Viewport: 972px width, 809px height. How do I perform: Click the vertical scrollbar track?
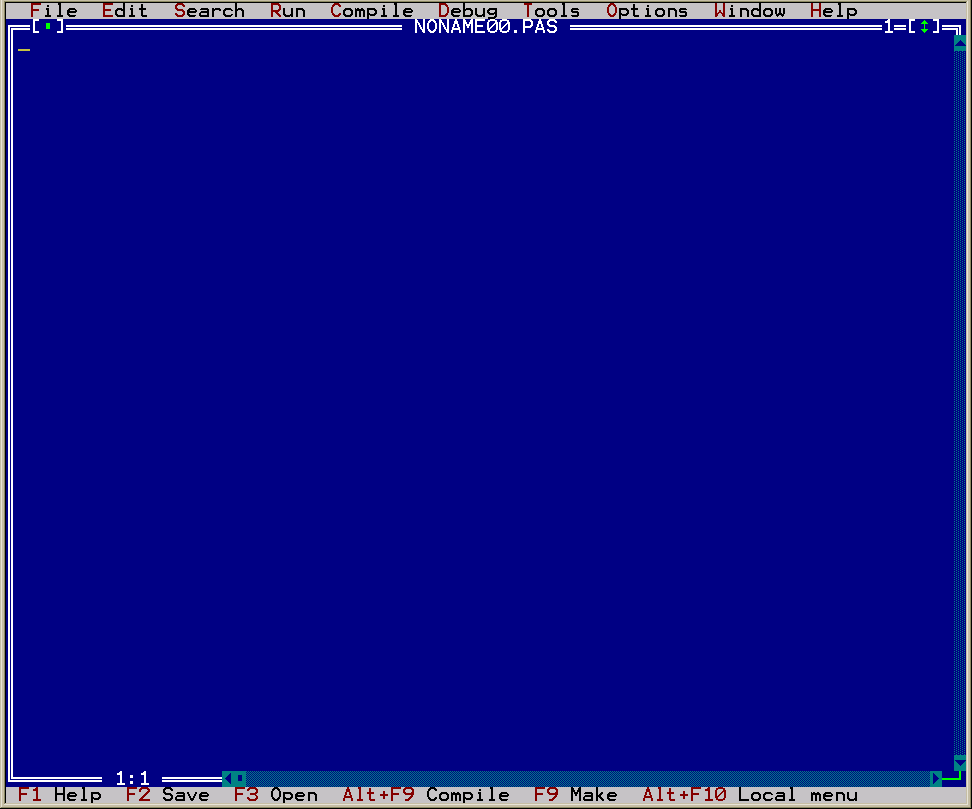(960, 403)
